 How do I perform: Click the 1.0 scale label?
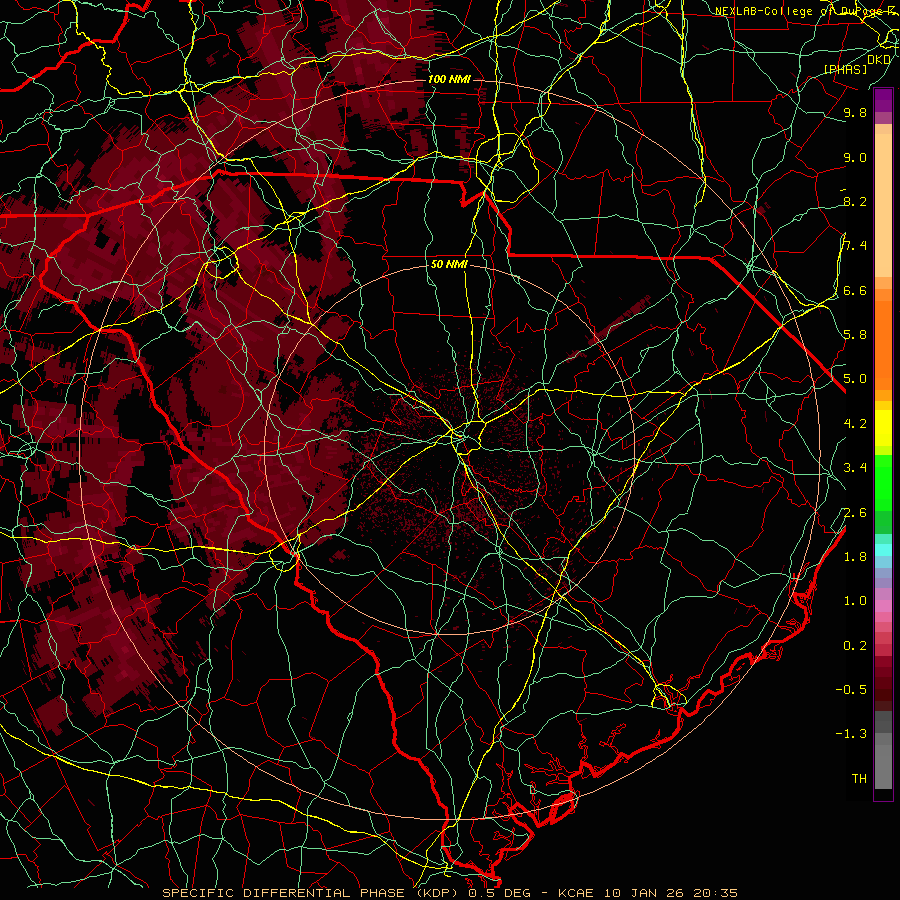pos(855,601)
